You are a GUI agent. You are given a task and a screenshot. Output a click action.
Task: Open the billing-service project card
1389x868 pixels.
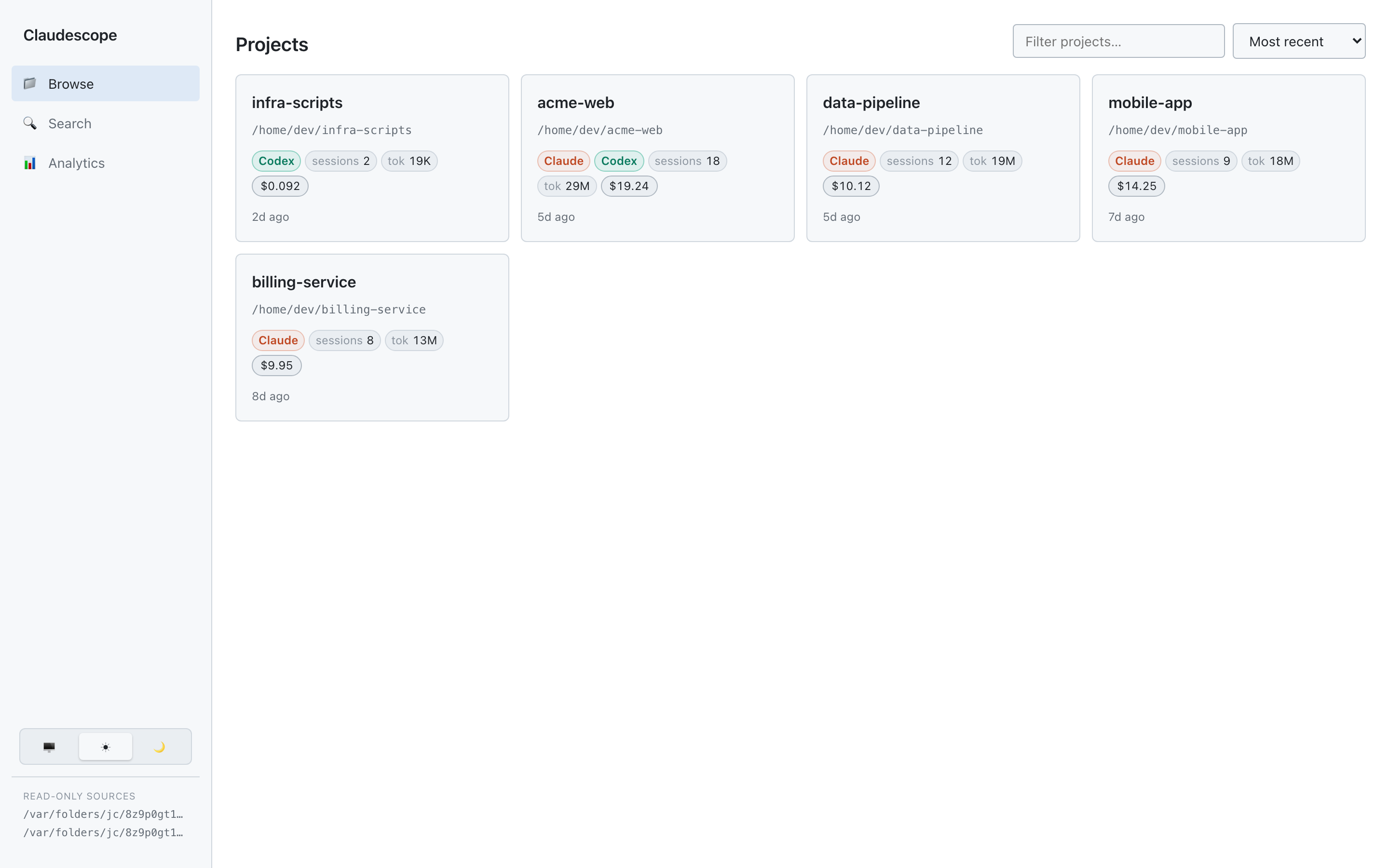click(x=372, y=338)
